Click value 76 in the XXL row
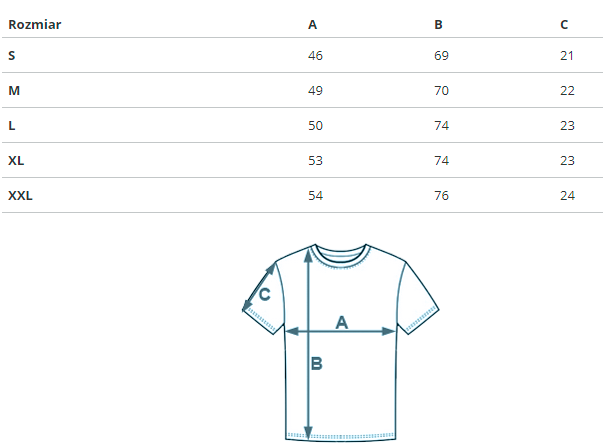603x443 pixels. (x=441, y=195)
